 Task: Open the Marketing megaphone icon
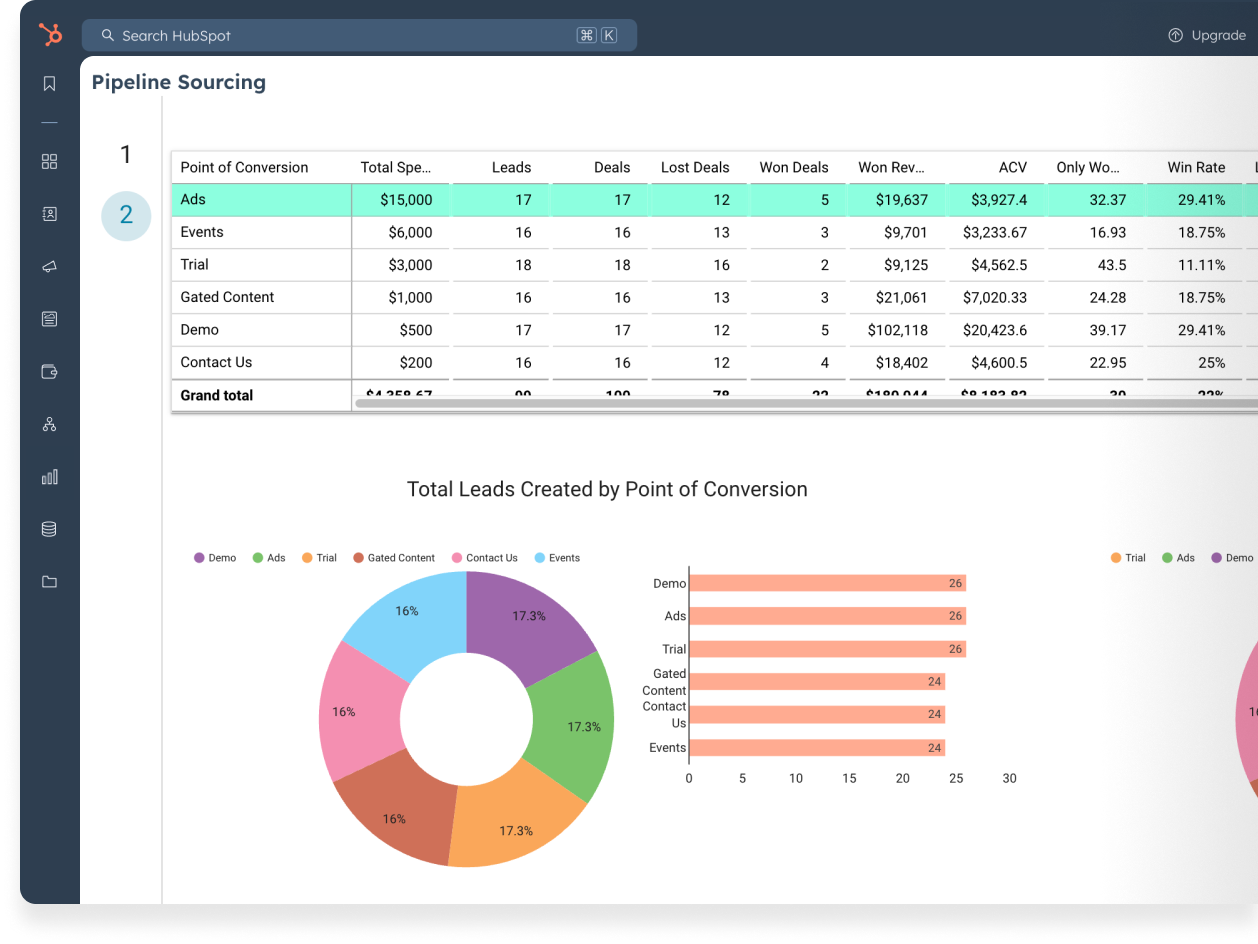click(49, 267)
